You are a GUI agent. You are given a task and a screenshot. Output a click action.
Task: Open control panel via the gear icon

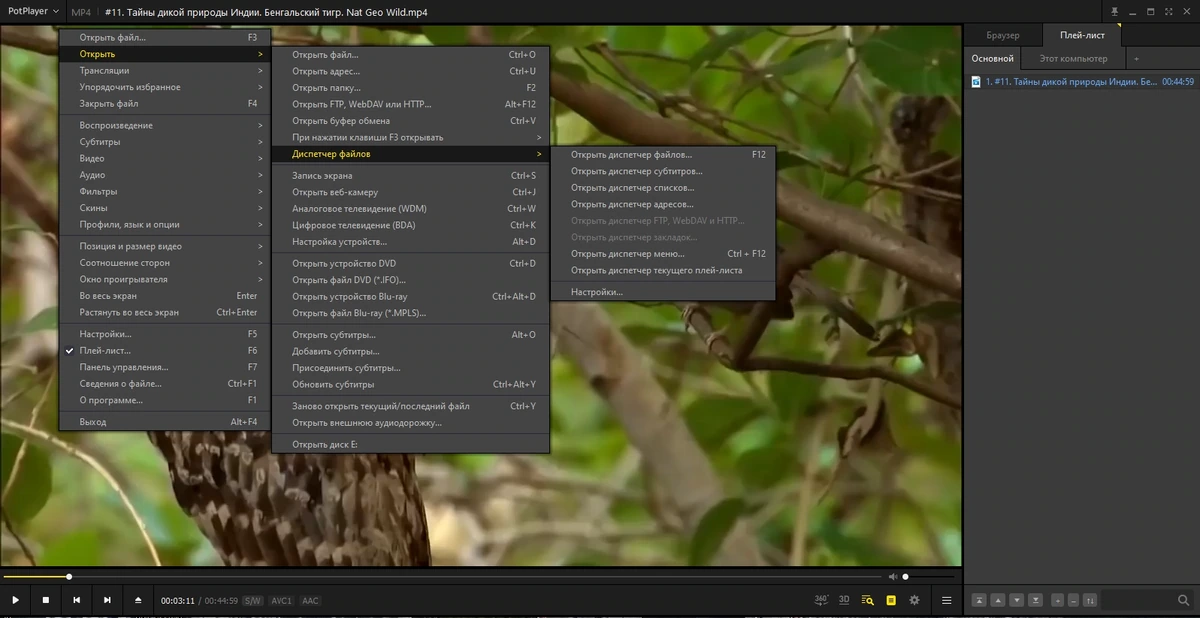click(914, 600)
